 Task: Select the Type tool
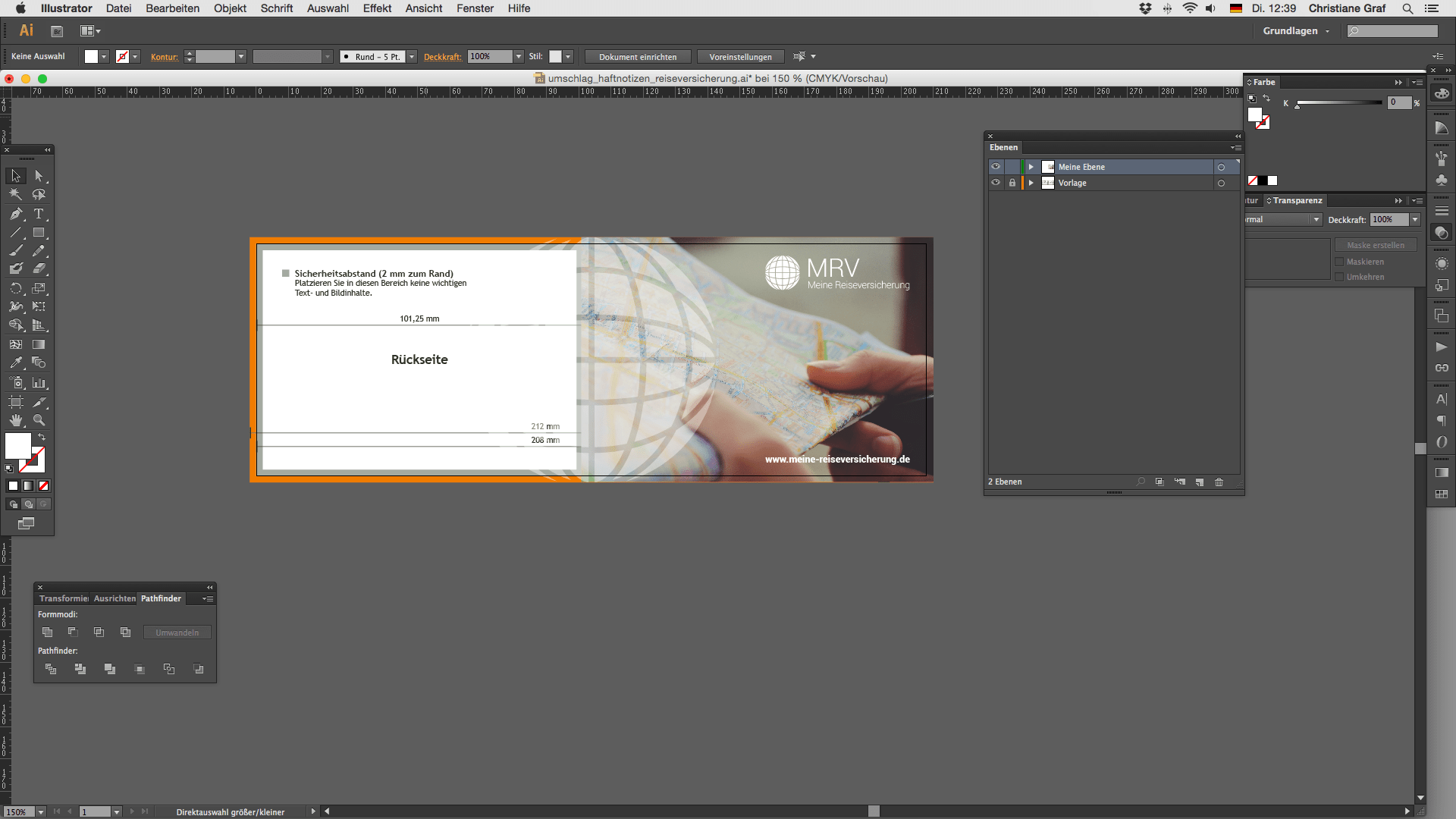39,214
